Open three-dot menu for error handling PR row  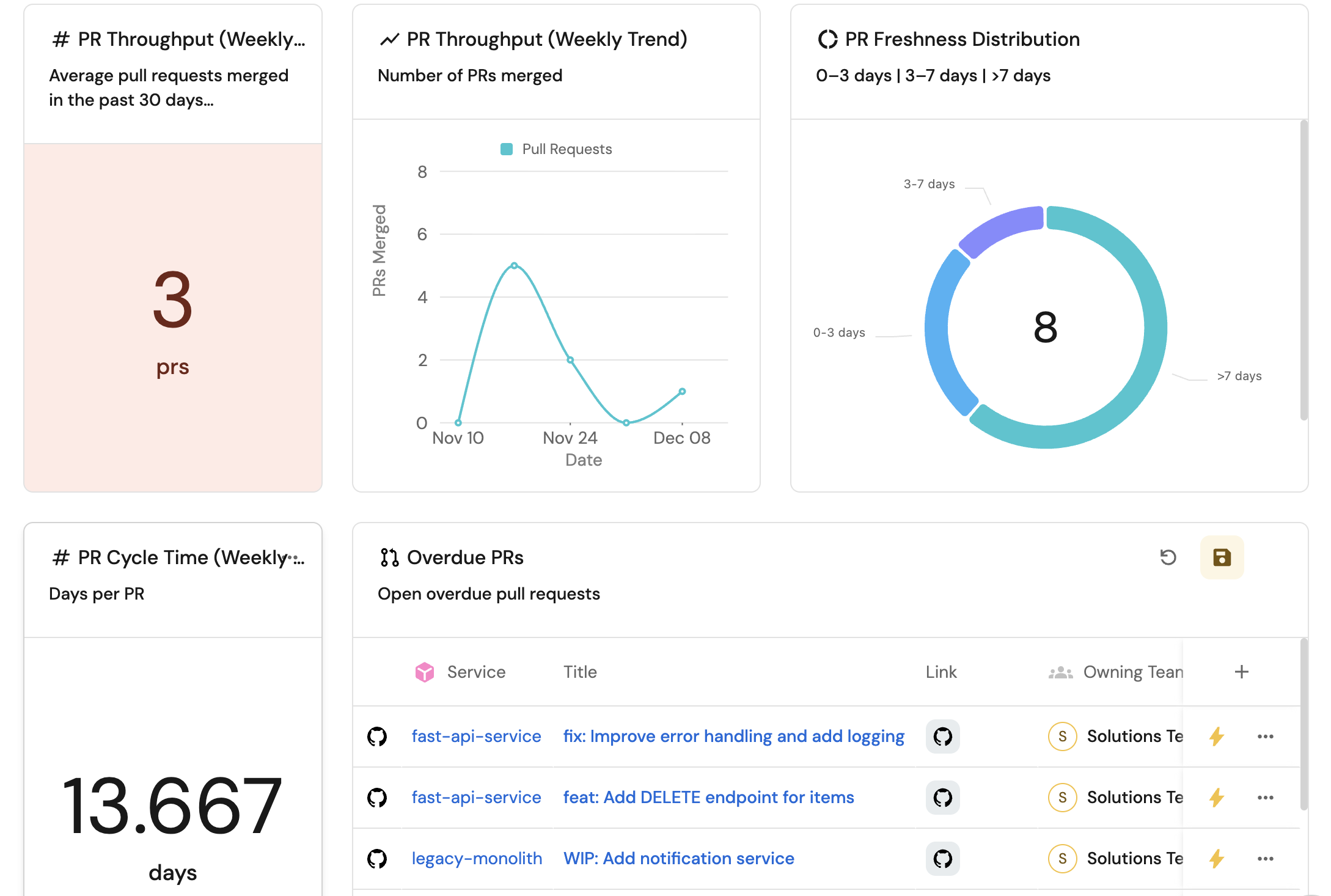[1265, 736]
